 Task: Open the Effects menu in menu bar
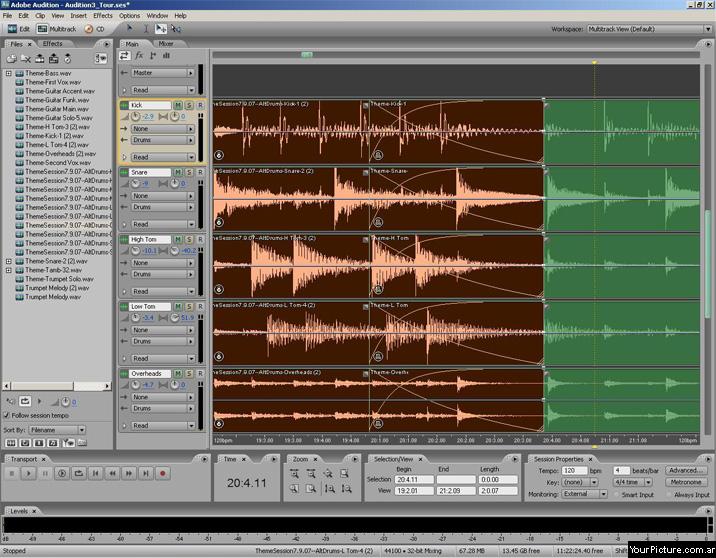coord(103,16)
